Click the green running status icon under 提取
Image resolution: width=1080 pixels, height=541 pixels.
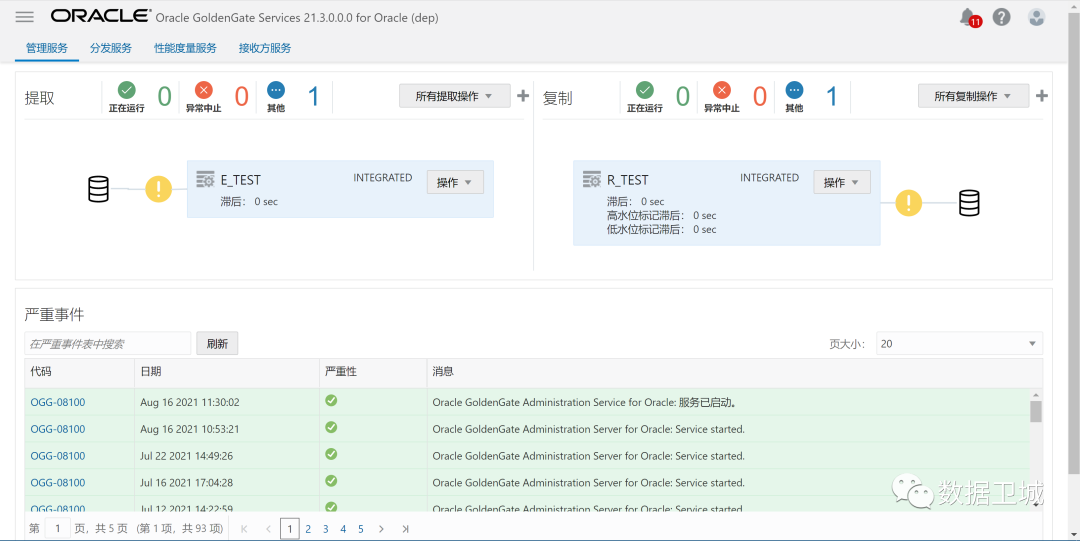tap(126, 90)
